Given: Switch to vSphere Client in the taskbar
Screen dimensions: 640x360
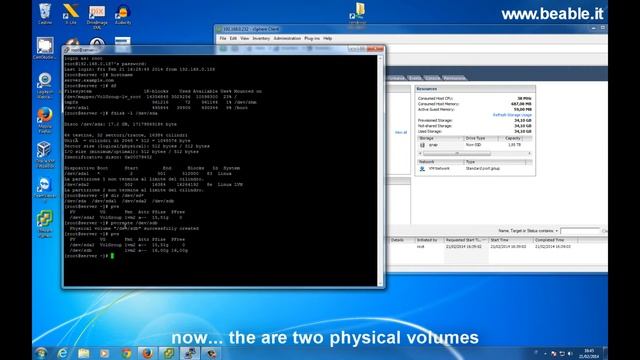Looking at the screenshot, I should pos(169,353).
